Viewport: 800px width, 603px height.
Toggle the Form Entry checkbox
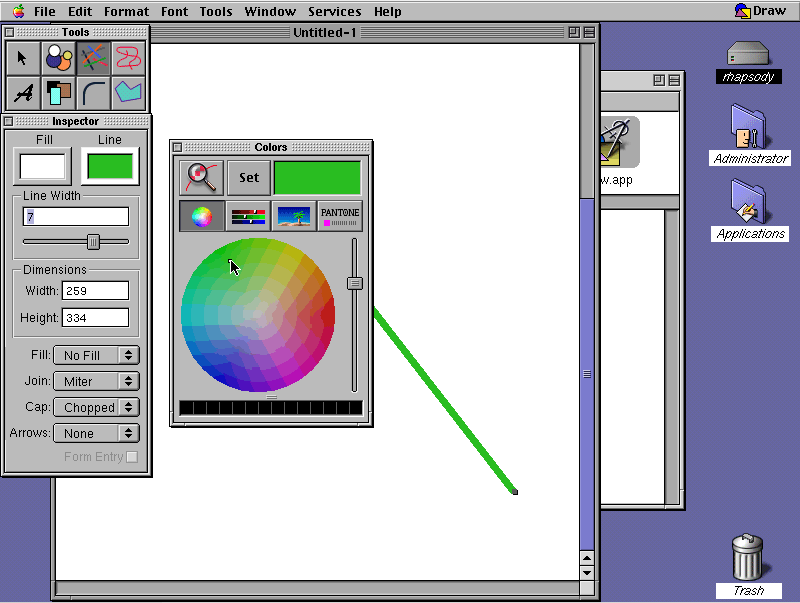click(x=132, y=457)
